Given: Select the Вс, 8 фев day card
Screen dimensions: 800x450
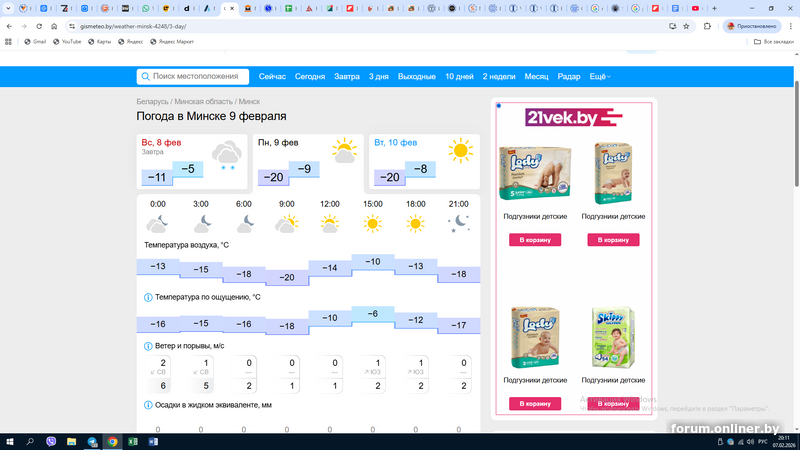Looking at the screenshot, I should 192,161.
